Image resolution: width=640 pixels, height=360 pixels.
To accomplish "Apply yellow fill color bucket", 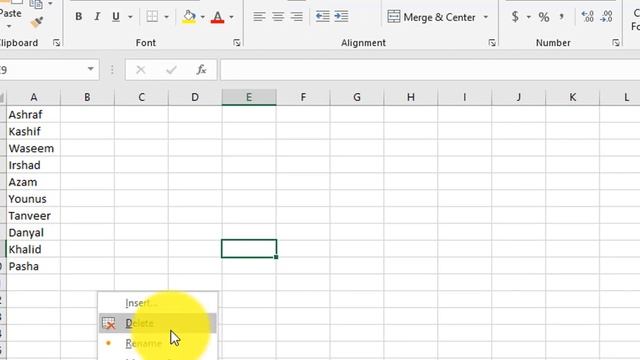I will [x=189, y=17].
